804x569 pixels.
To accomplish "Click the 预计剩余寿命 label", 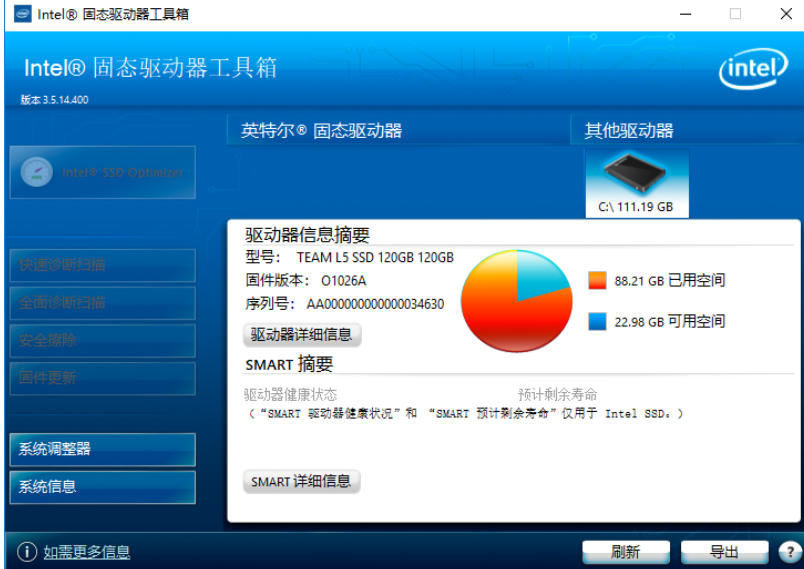I will [x=557, y=395].
